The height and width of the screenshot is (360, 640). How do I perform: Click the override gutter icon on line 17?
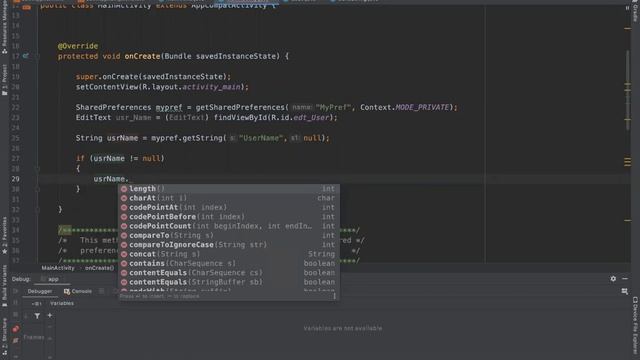coord(26,56)
